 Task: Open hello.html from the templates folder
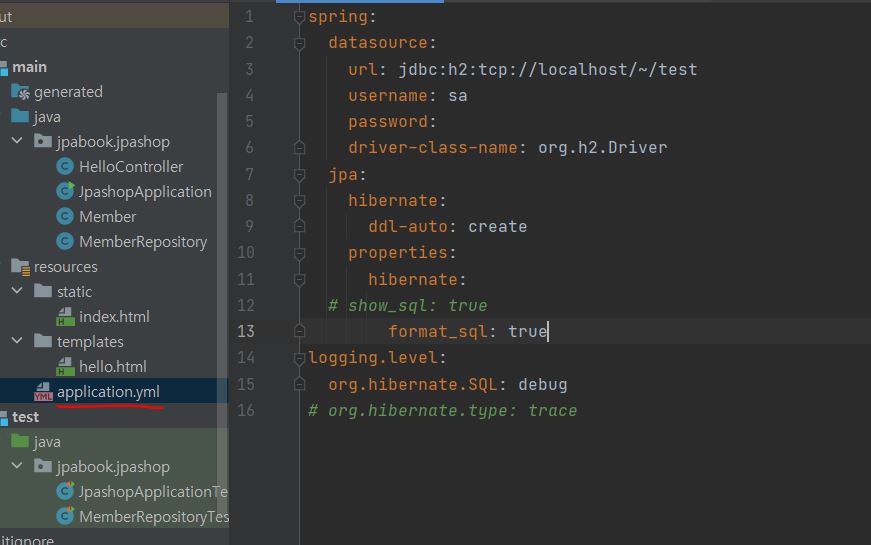point(112,367)
